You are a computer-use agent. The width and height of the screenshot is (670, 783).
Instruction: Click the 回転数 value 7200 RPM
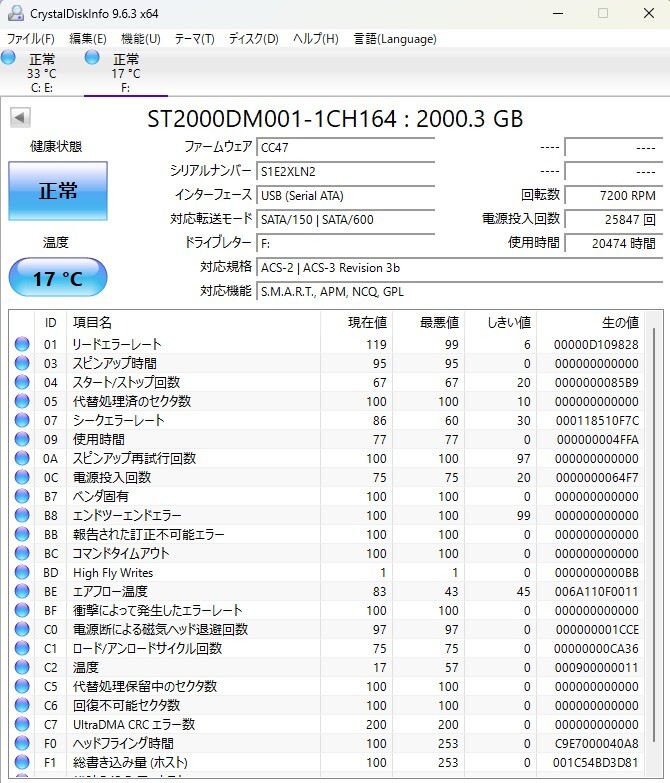pos(614,195)
